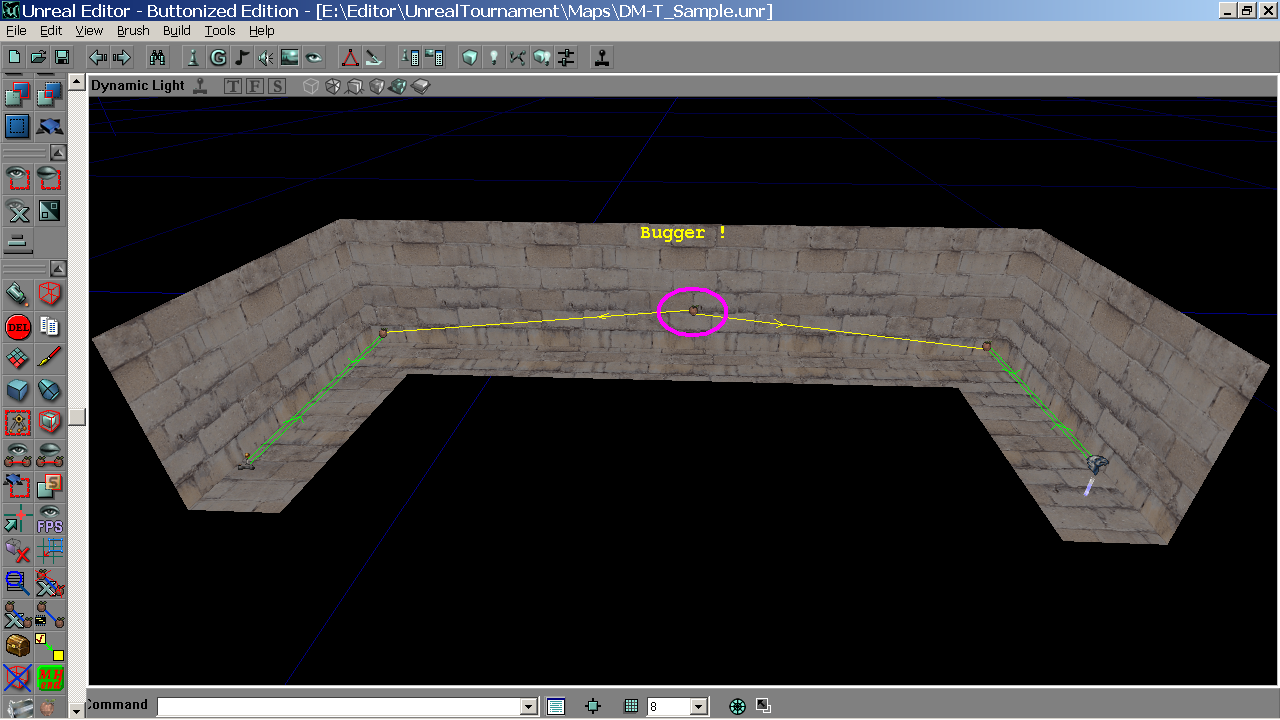This screenshot has height=720, width=1280.
Task: Click the Build Geometry cube icon
Action: point(470,58)
